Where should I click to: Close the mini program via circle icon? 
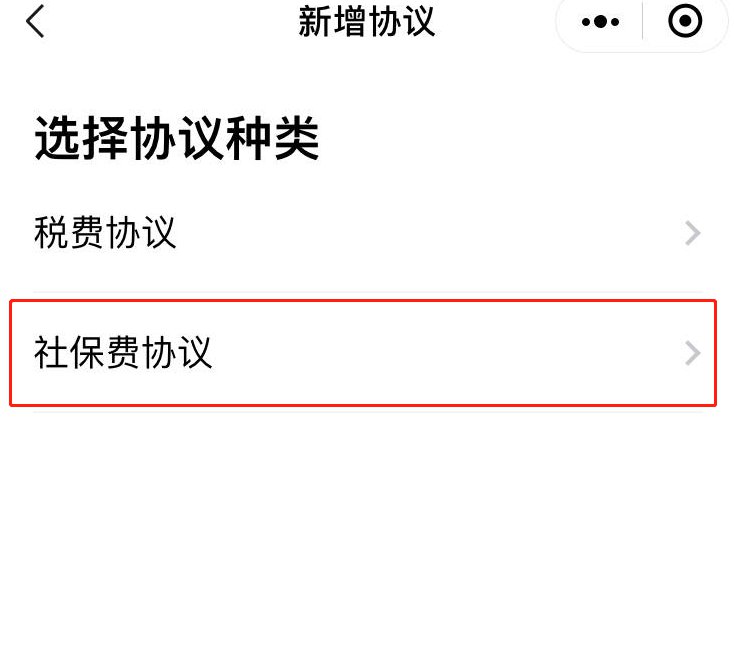685,21
